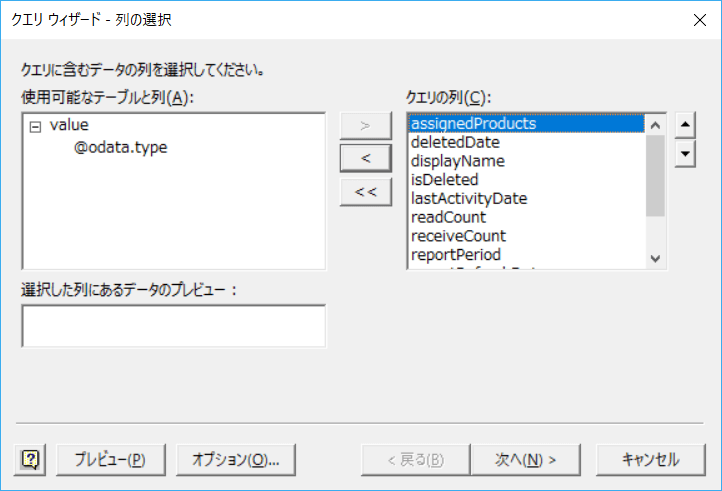Select assignedProducts in query columns
The width and height of the screenshot is (722, 491).
pos(474,124)
